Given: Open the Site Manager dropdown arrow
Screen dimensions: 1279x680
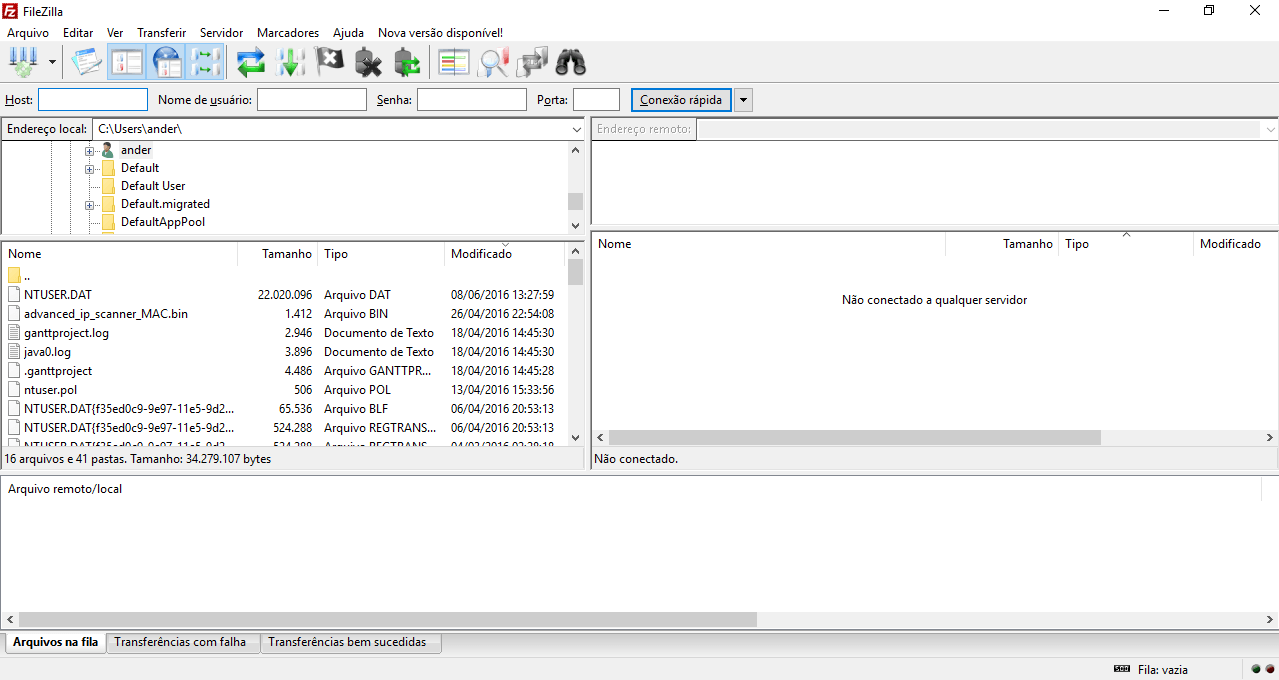Looking at the screenshot, I should [52, 63].
